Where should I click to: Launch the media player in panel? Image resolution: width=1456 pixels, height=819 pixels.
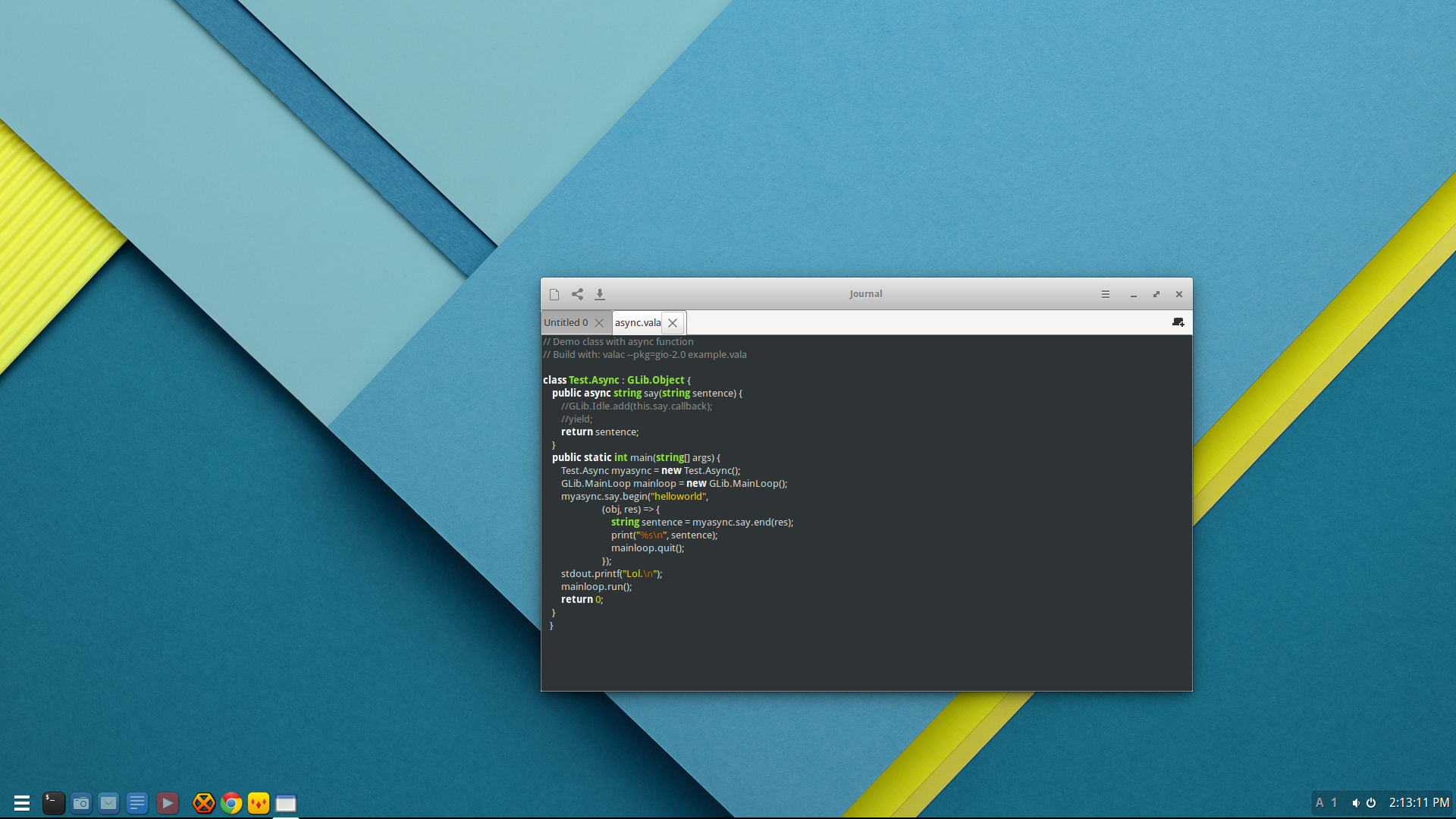tap(168, 803)
